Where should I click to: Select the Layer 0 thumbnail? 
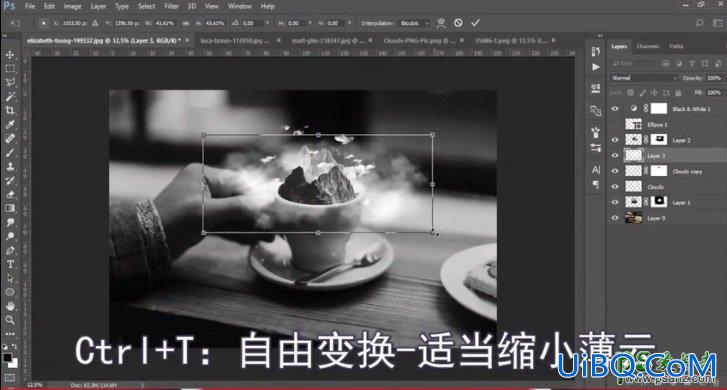coord(633,218)
